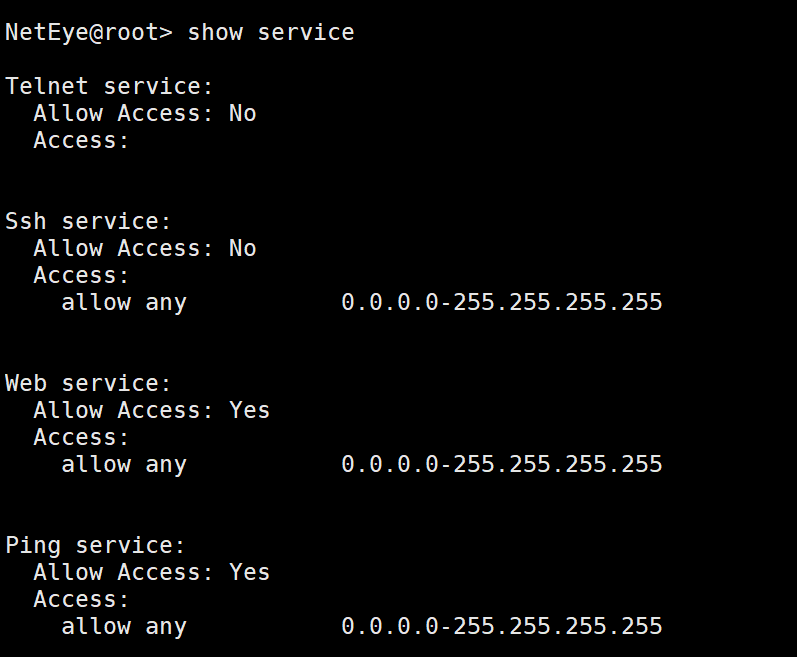
Task: Click the "Access:" line under Web service
Action: click(x=81, y=437)
